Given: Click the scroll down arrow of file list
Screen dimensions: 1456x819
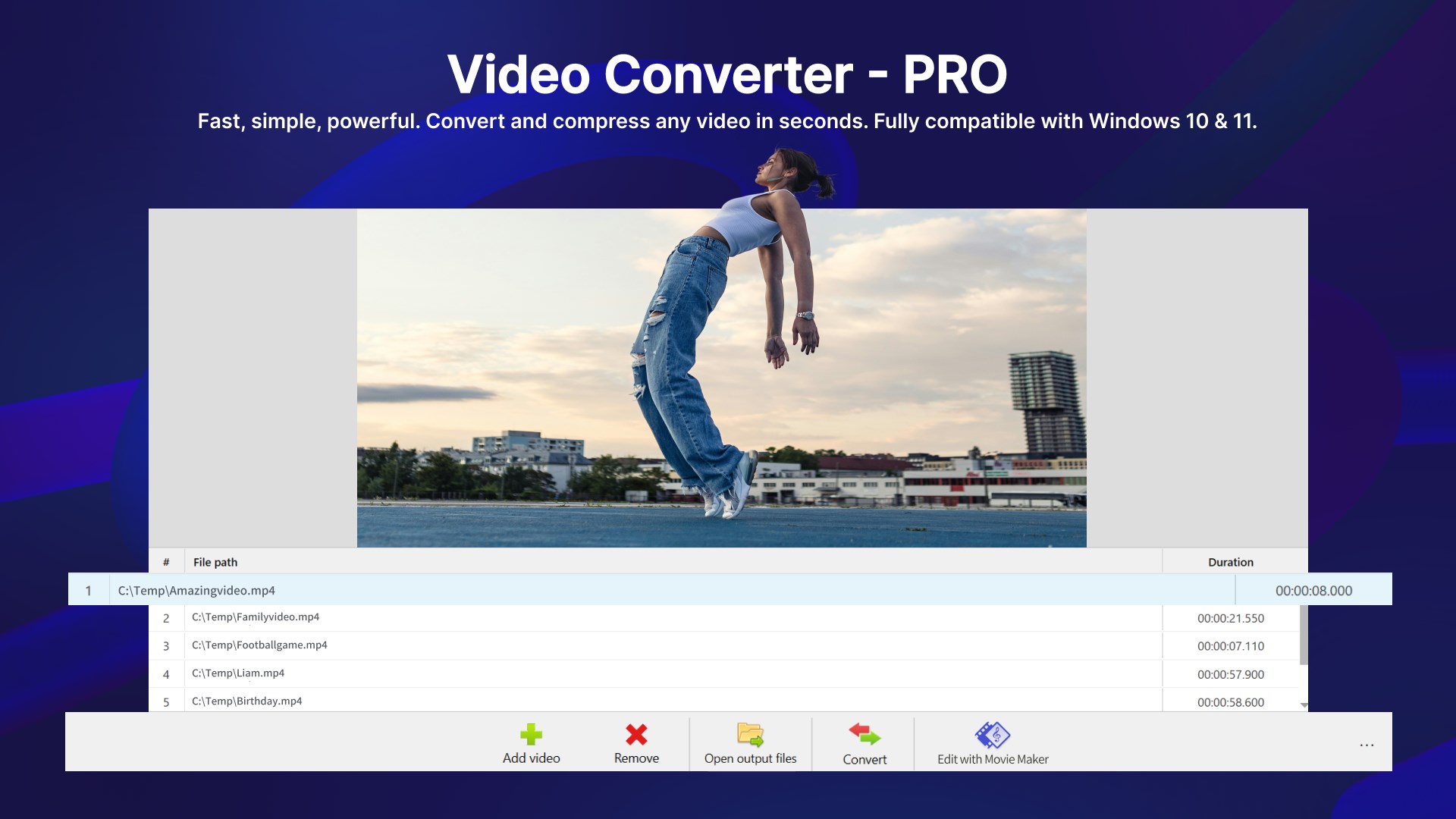Looking at the screenshot, I should (x=1304, y=705).
